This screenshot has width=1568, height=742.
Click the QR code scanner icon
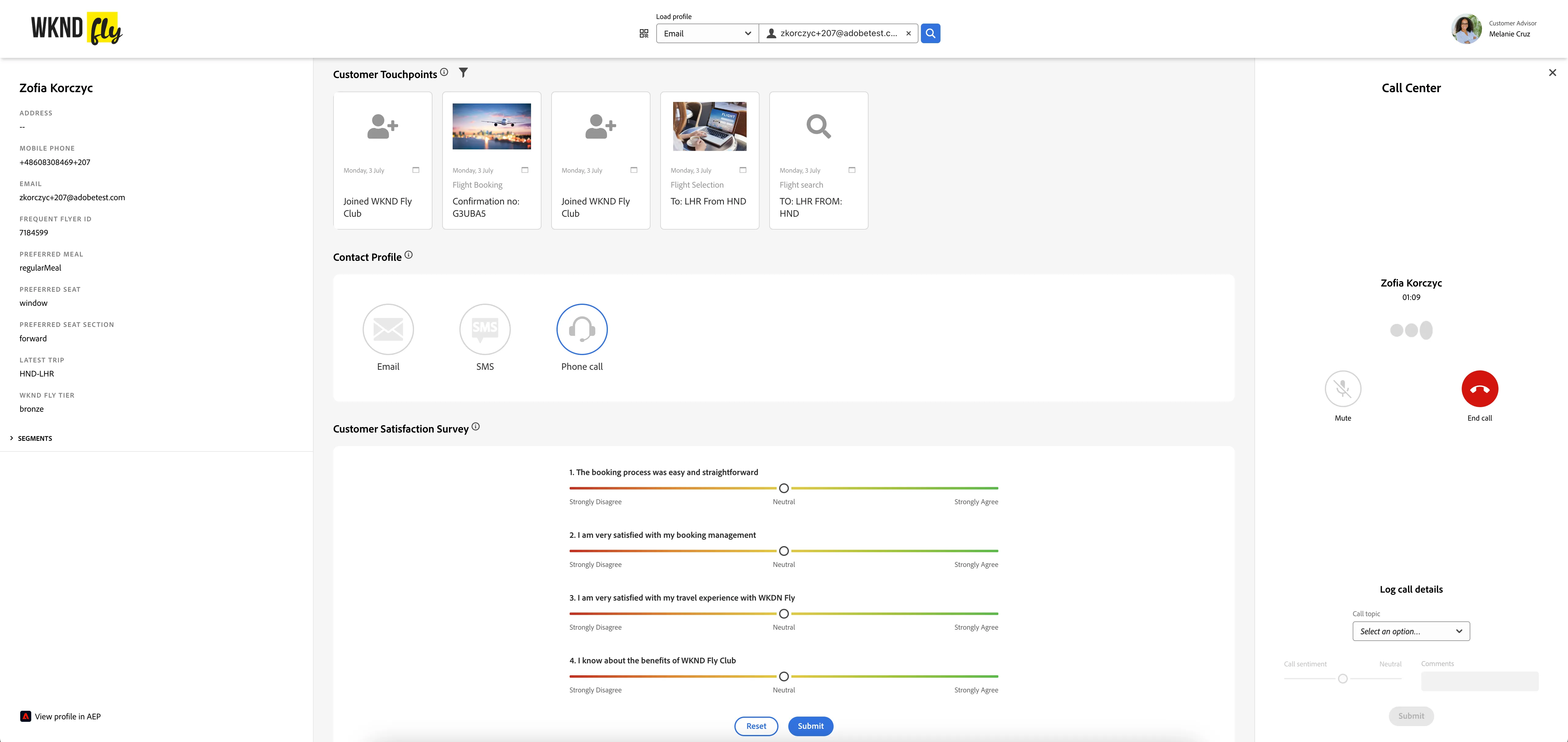643,33
